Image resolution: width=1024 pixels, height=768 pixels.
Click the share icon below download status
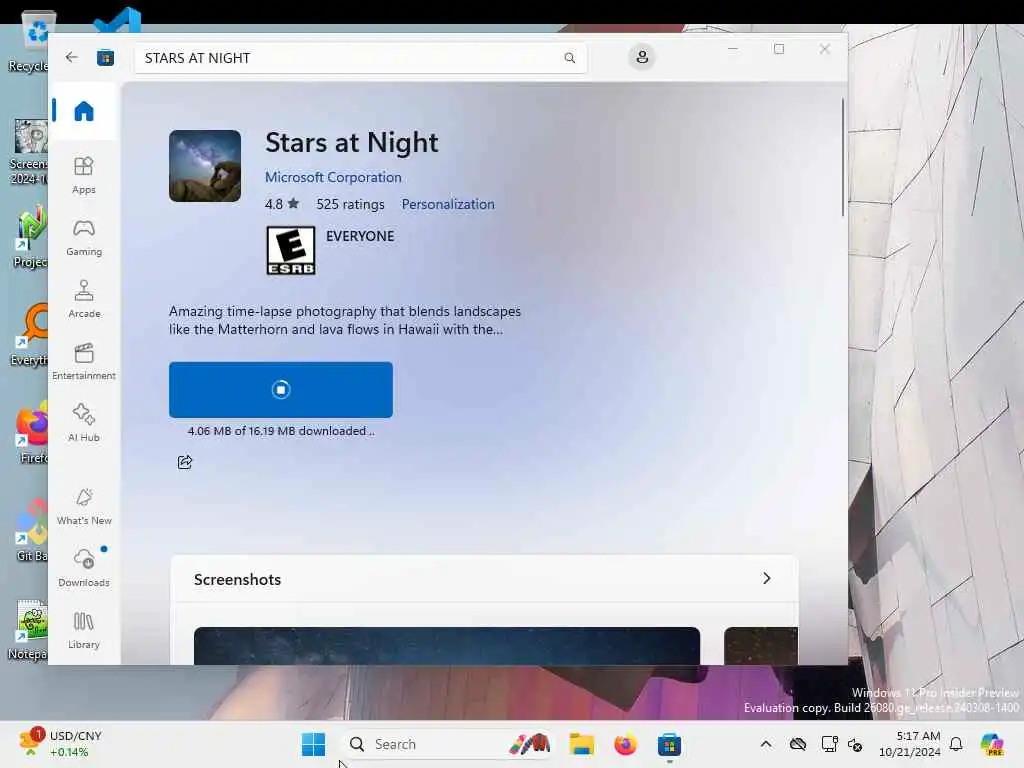[185, 462]
